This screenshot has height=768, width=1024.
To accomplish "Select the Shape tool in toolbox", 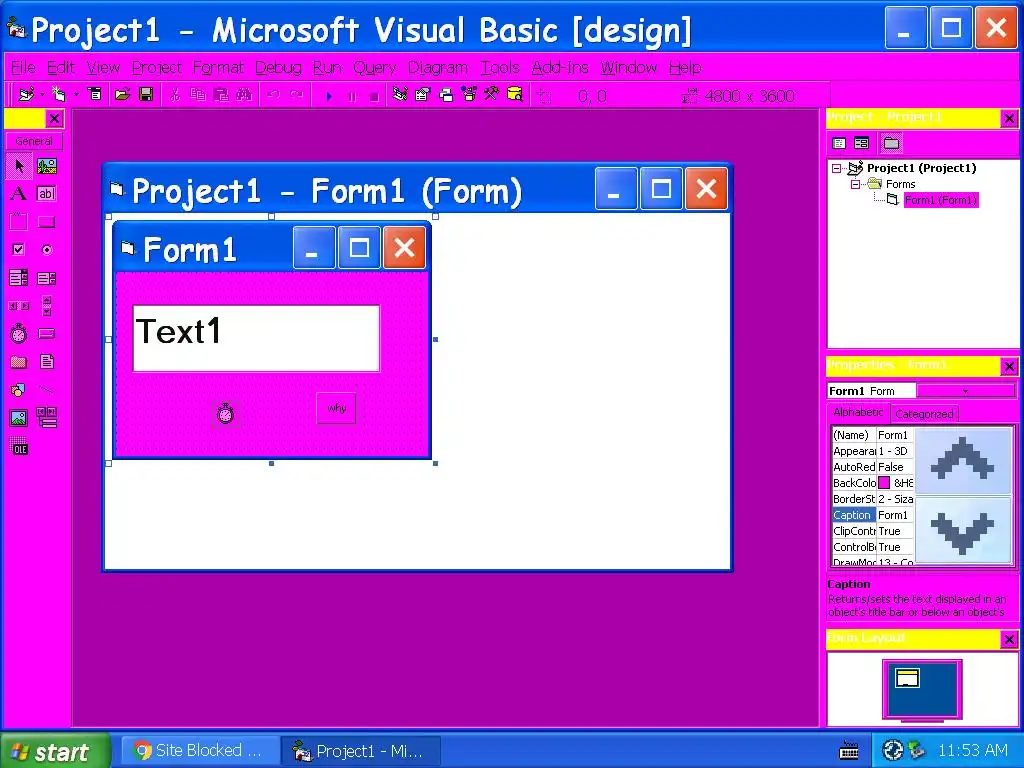I will point(19,390).
